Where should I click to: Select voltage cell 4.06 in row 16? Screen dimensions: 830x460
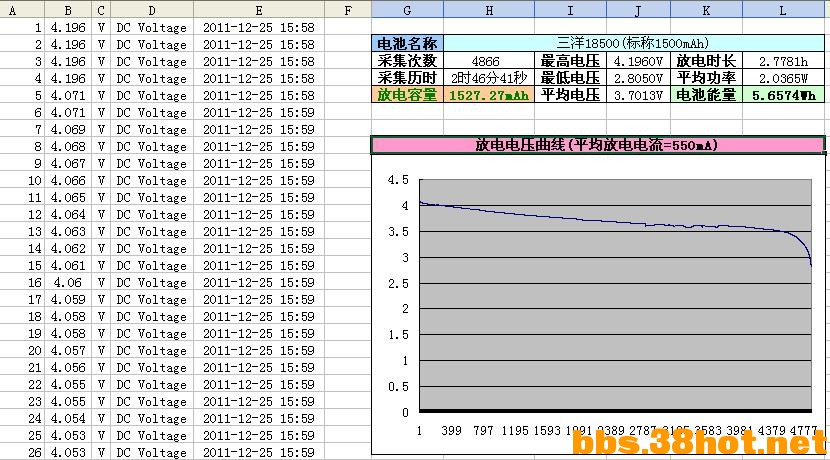coord(68,283)
